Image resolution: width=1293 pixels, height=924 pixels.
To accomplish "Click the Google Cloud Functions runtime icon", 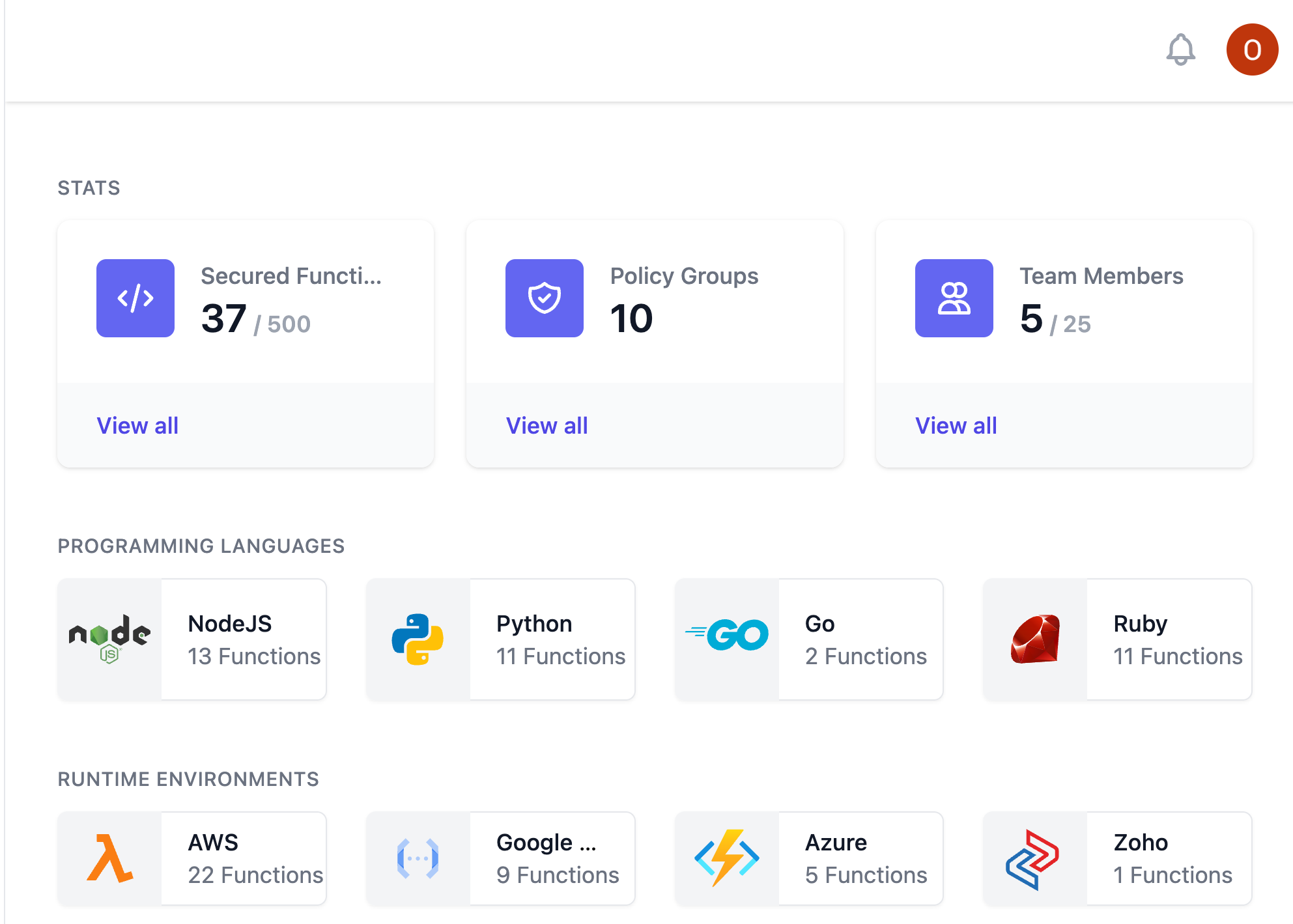I will tap(418, 858).
